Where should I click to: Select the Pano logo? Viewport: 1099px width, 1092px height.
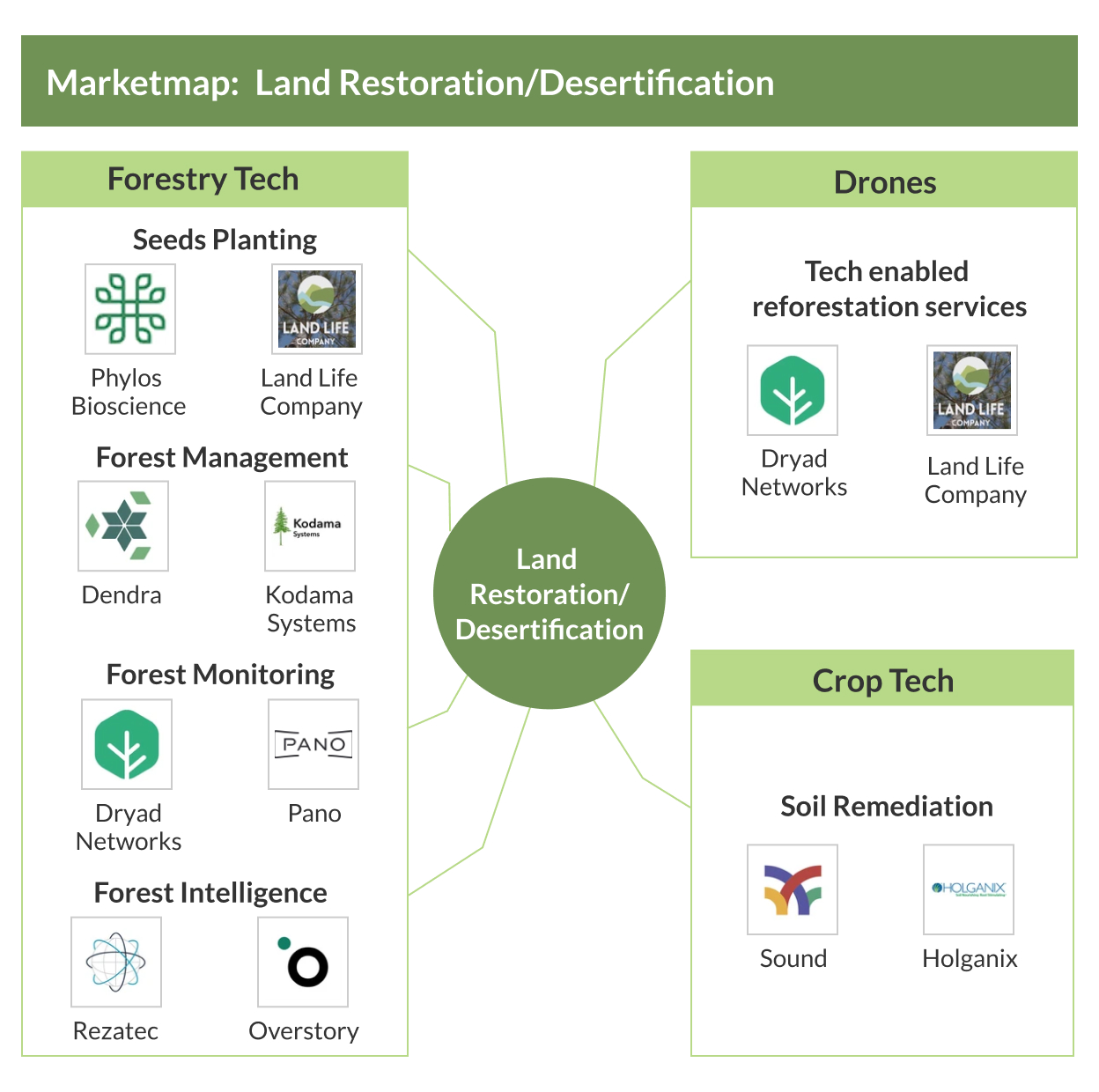tap(313, 744)
